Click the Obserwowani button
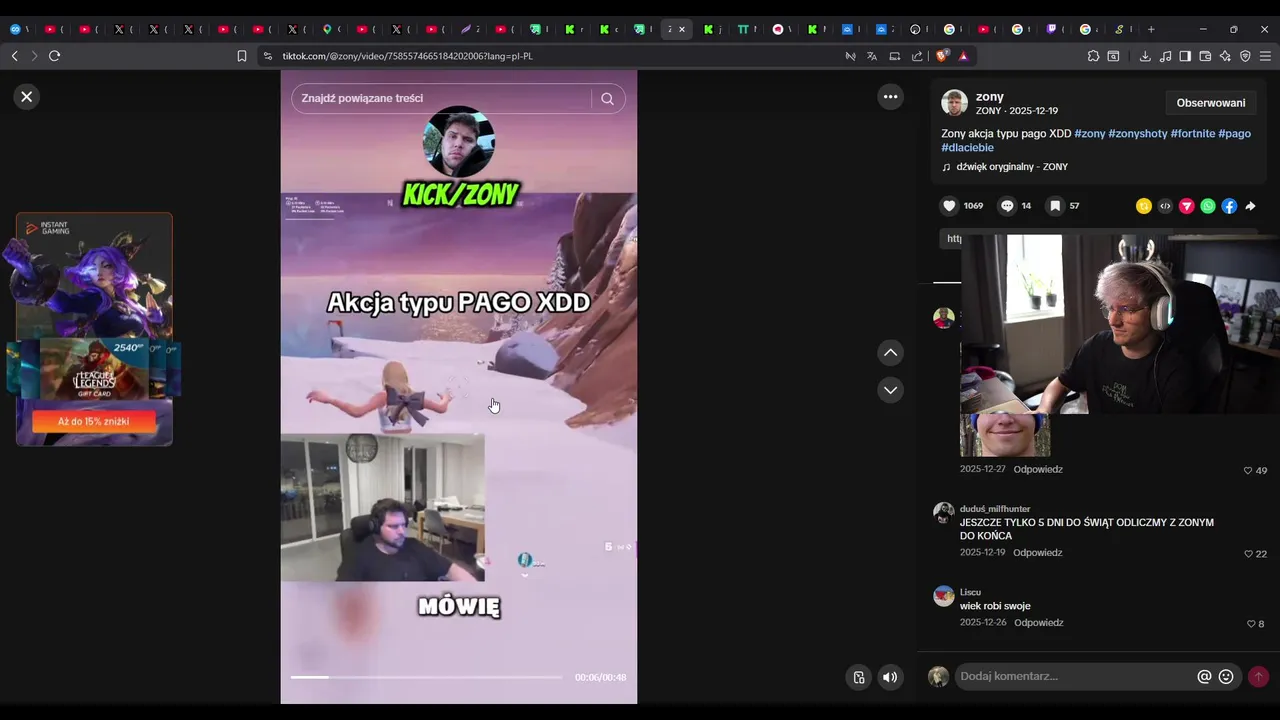The width and height of the screenshot is (1280, 720). click(x=1211, y=103)
